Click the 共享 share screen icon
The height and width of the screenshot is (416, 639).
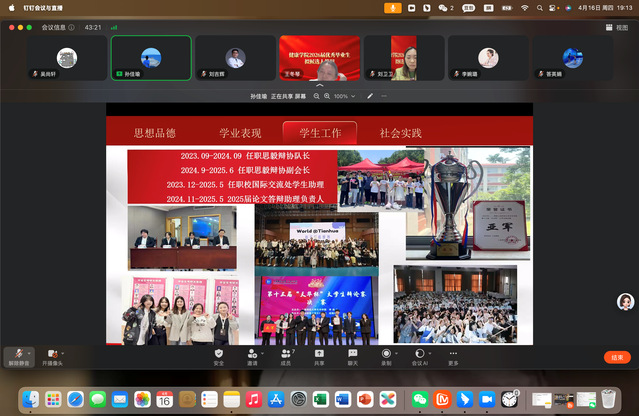[x=319, y=354]
